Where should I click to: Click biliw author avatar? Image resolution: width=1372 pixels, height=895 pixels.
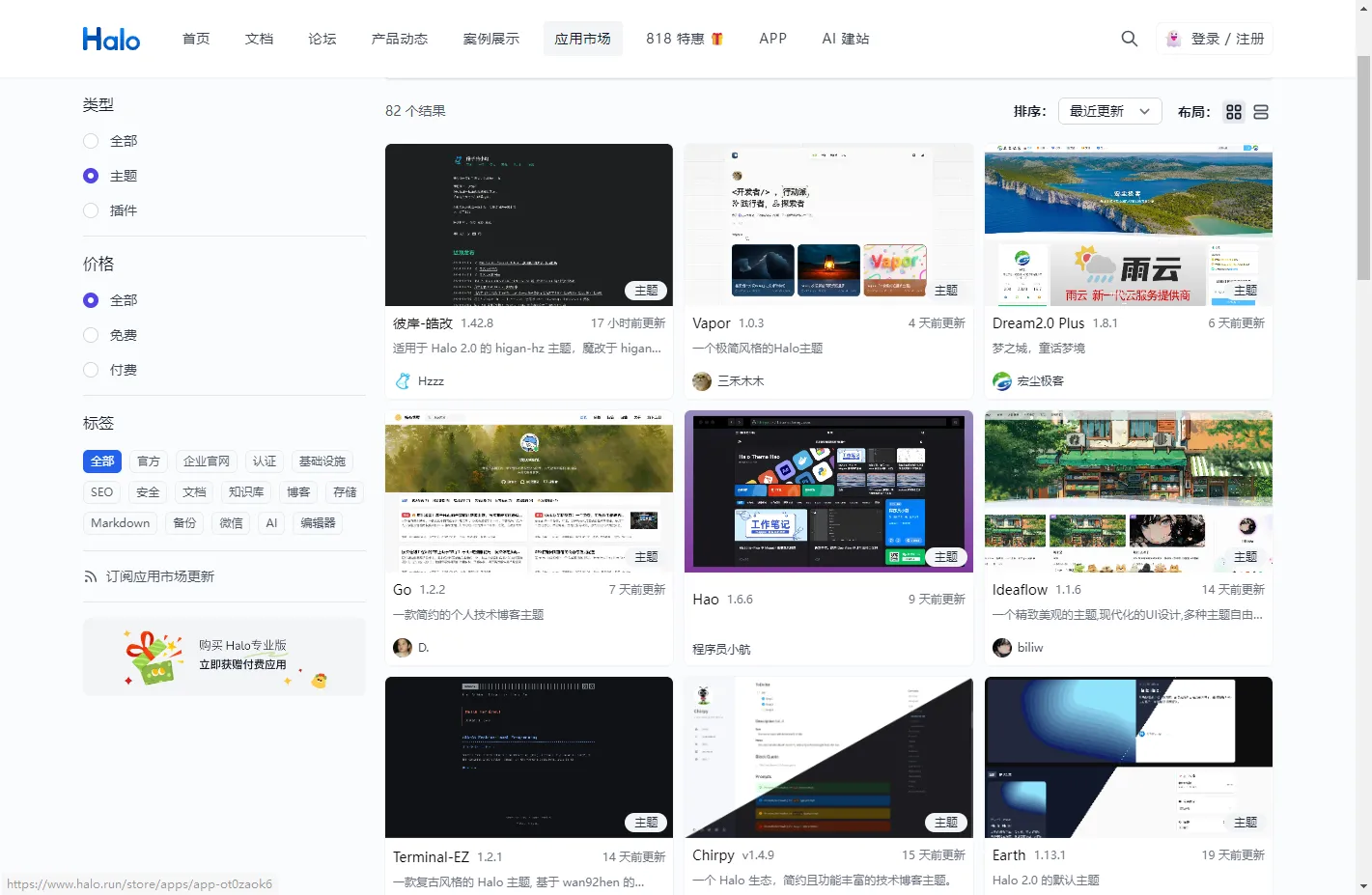(x=1002, y=648)
